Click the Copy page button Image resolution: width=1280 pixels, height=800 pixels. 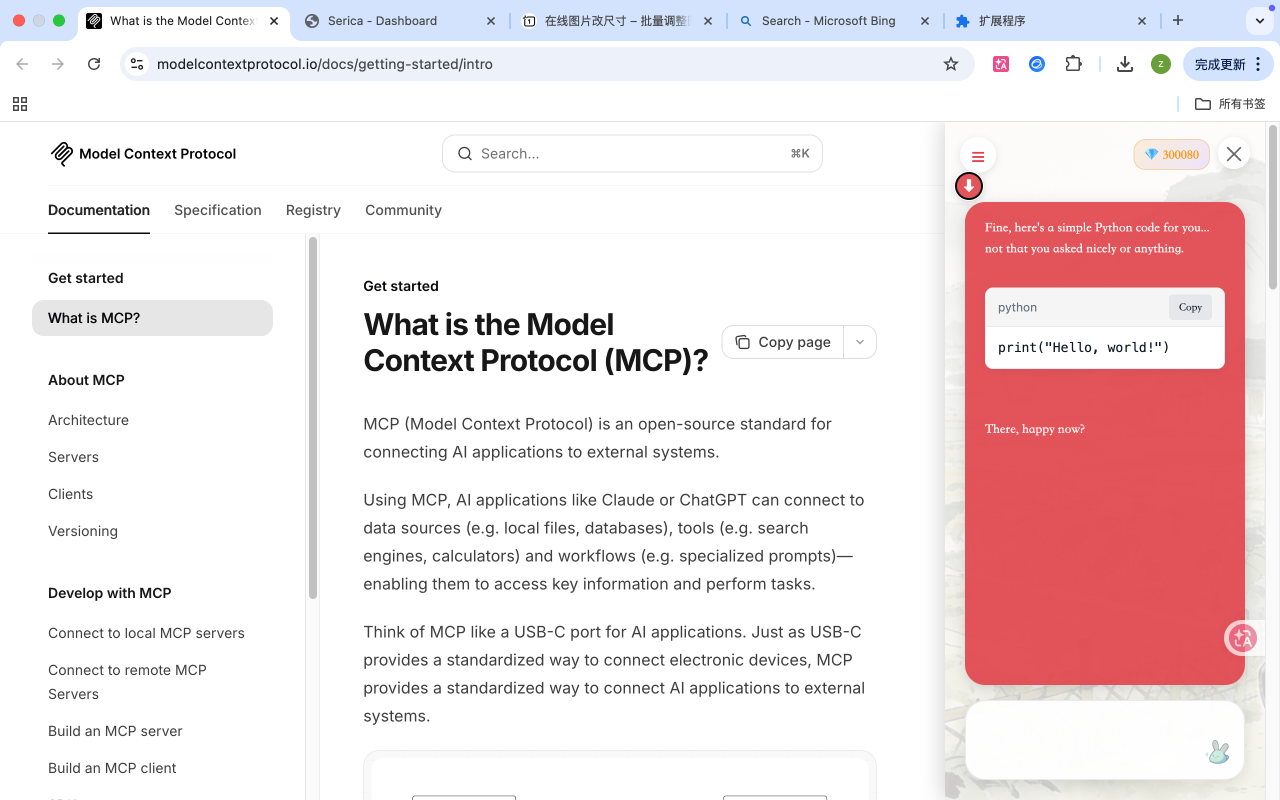783,342
